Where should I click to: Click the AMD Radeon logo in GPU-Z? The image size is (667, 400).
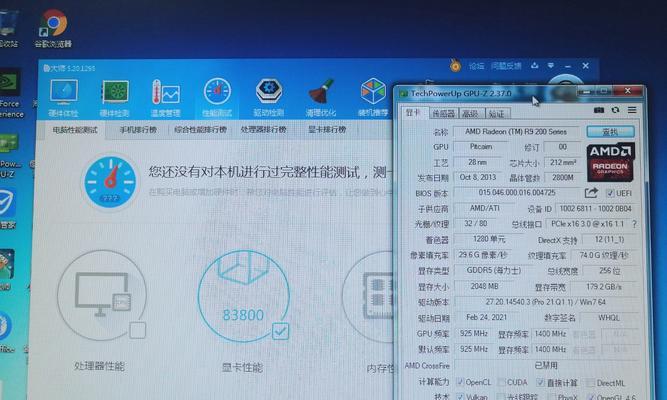610,163
